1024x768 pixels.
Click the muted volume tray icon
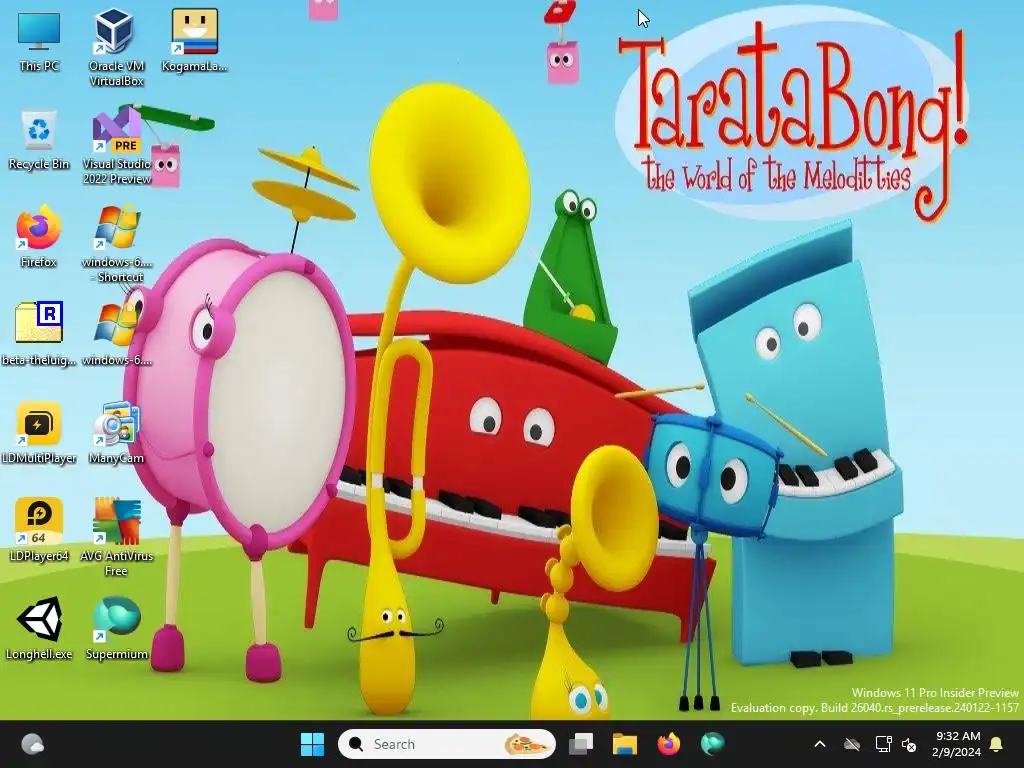coord(909,744)
